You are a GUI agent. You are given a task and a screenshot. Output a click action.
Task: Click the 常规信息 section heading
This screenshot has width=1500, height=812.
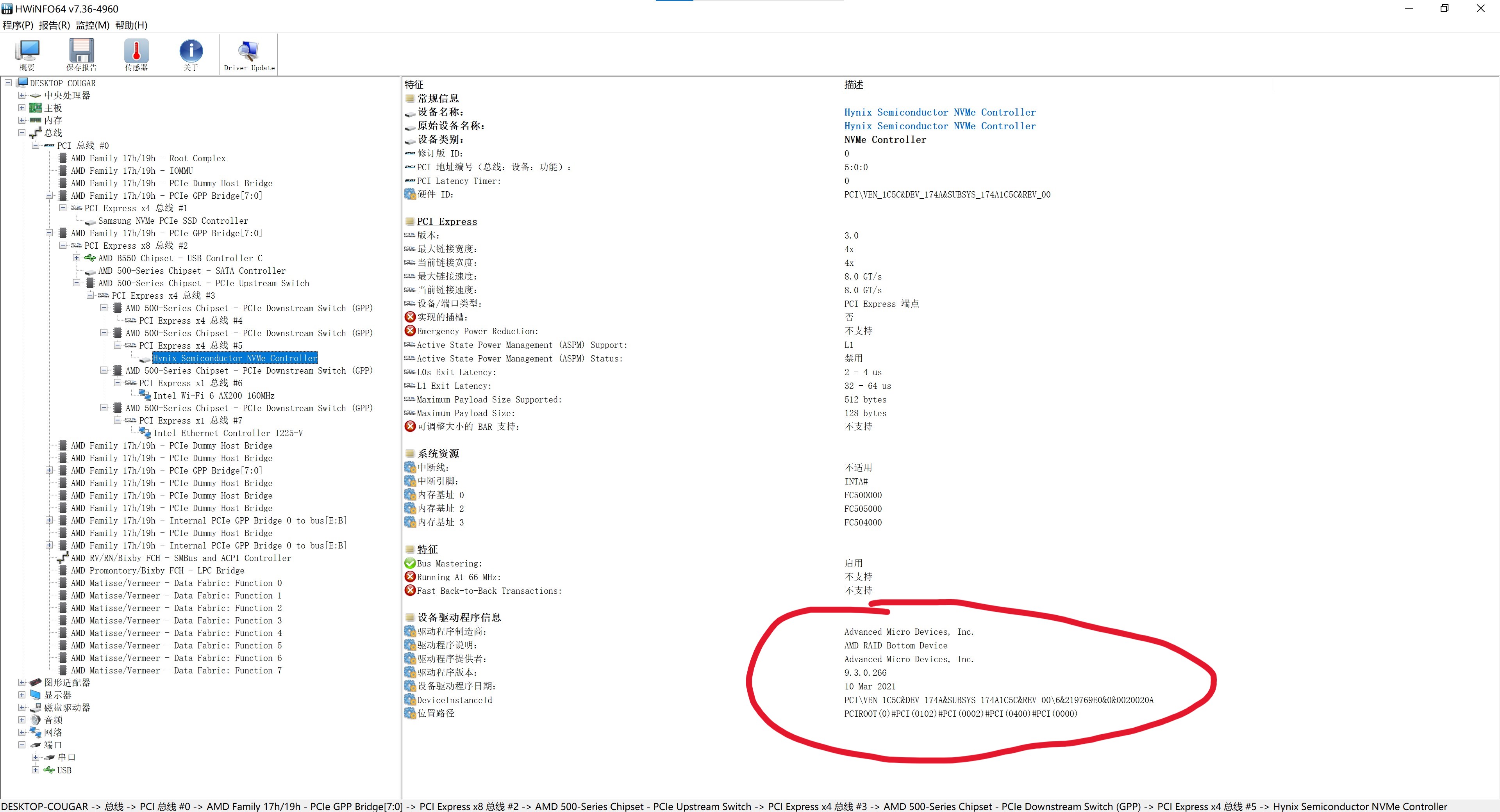438,98
